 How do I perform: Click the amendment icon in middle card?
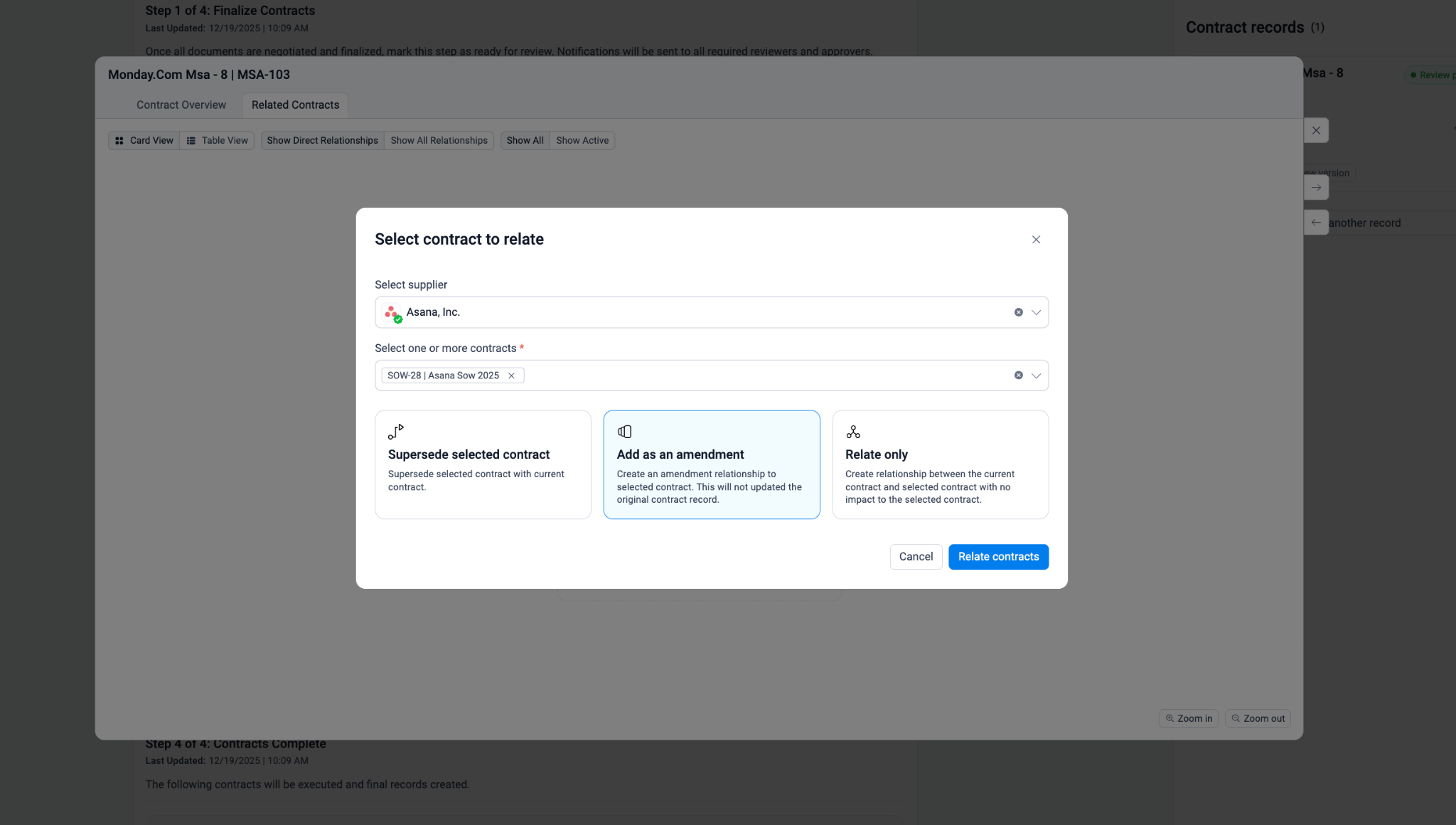[624, 432]
